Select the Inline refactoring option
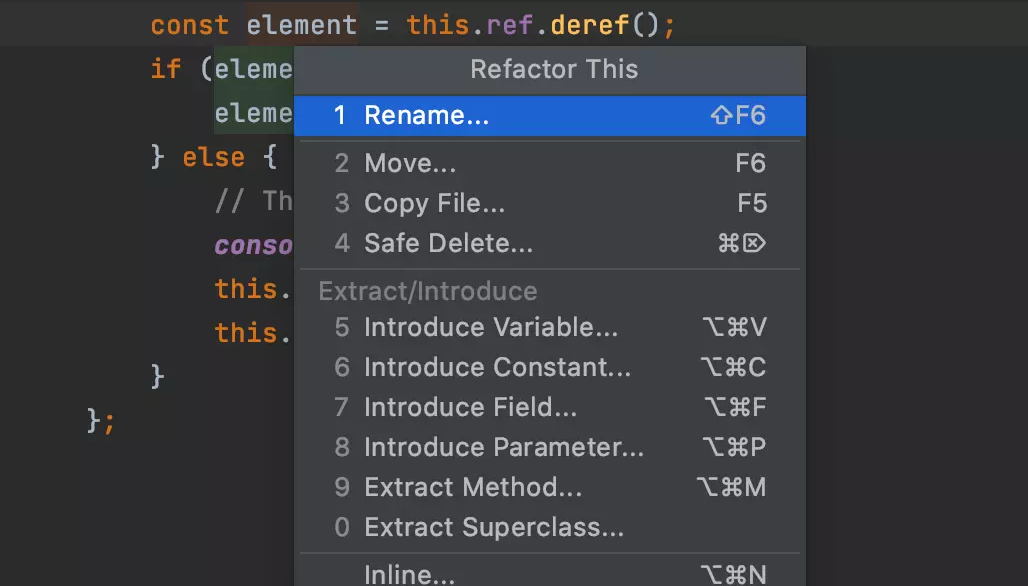 [410, 573]
